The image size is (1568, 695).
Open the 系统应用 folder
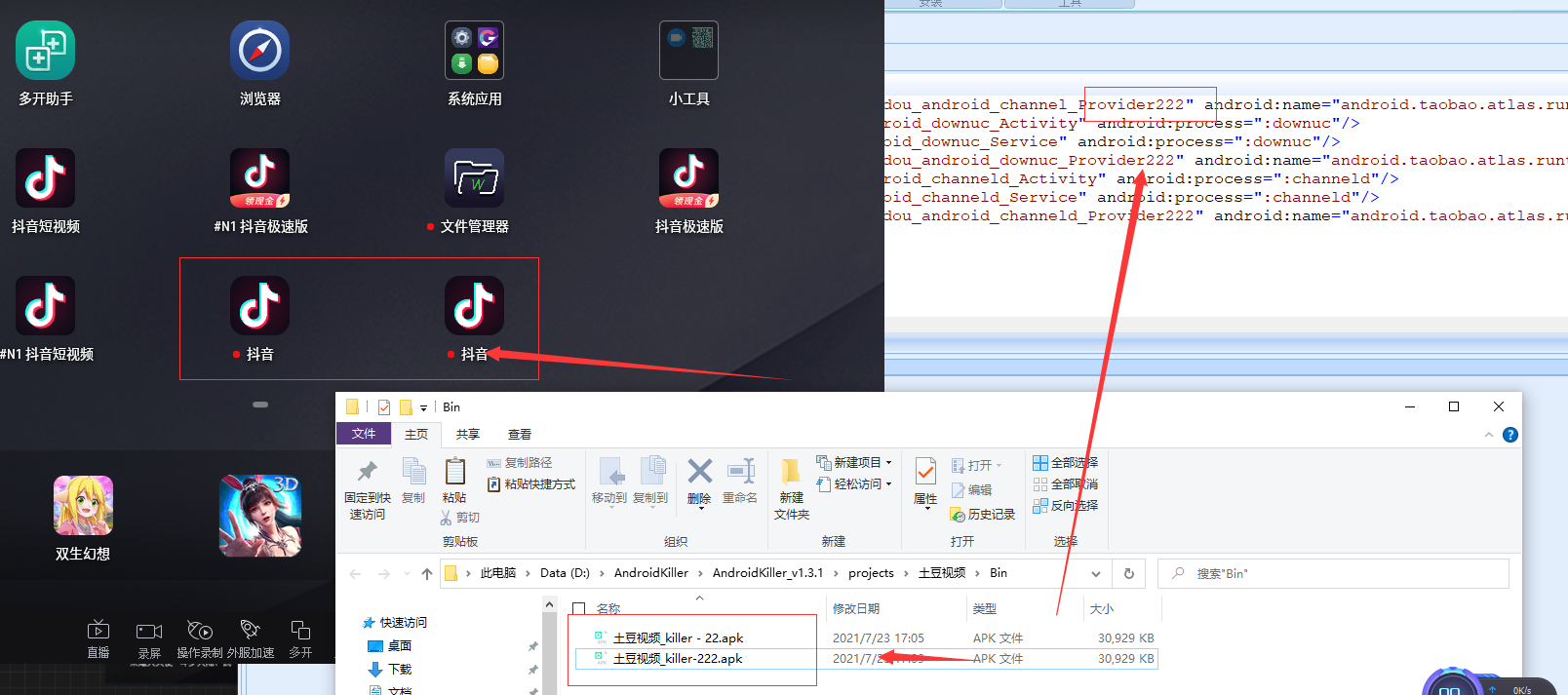[x=474, y=51]
